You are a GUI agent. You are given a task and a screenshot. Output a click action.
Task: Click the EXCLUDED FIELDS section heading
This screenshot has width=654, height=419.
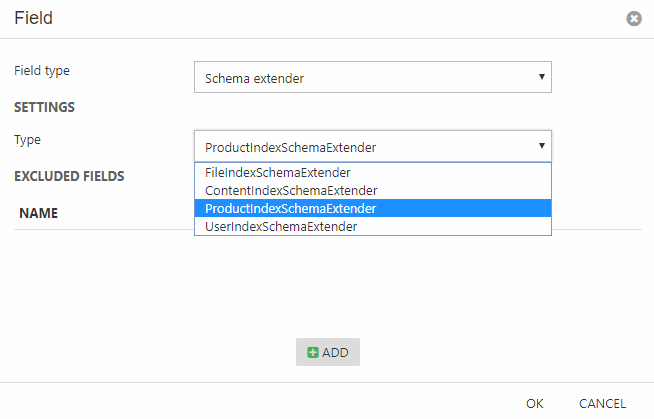tap(69, 176)
